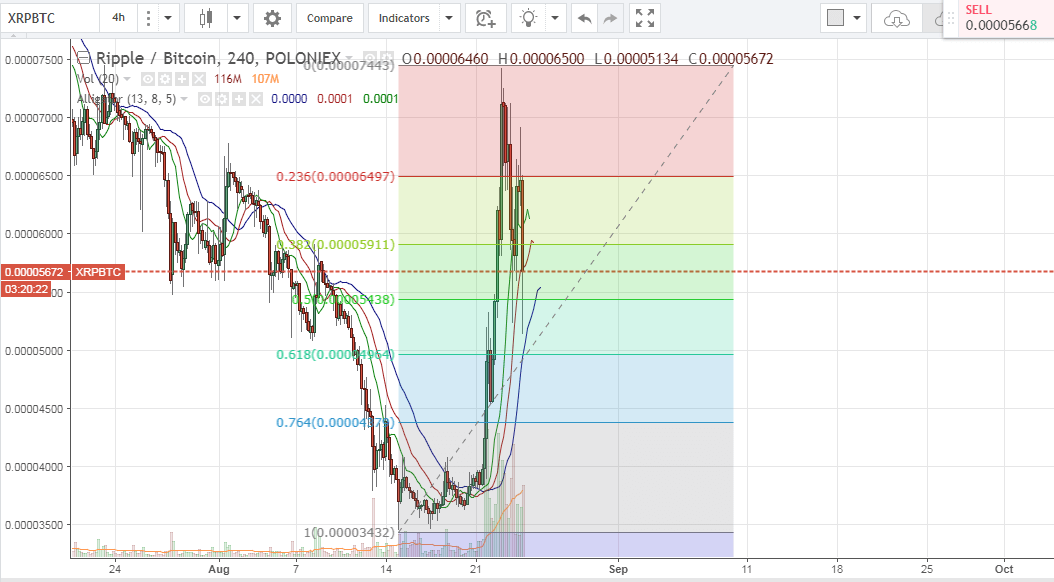The width and height of the screenshot is (1054, 582).
Task: Grab the trading panel drag handle dots
Action: 951,19
